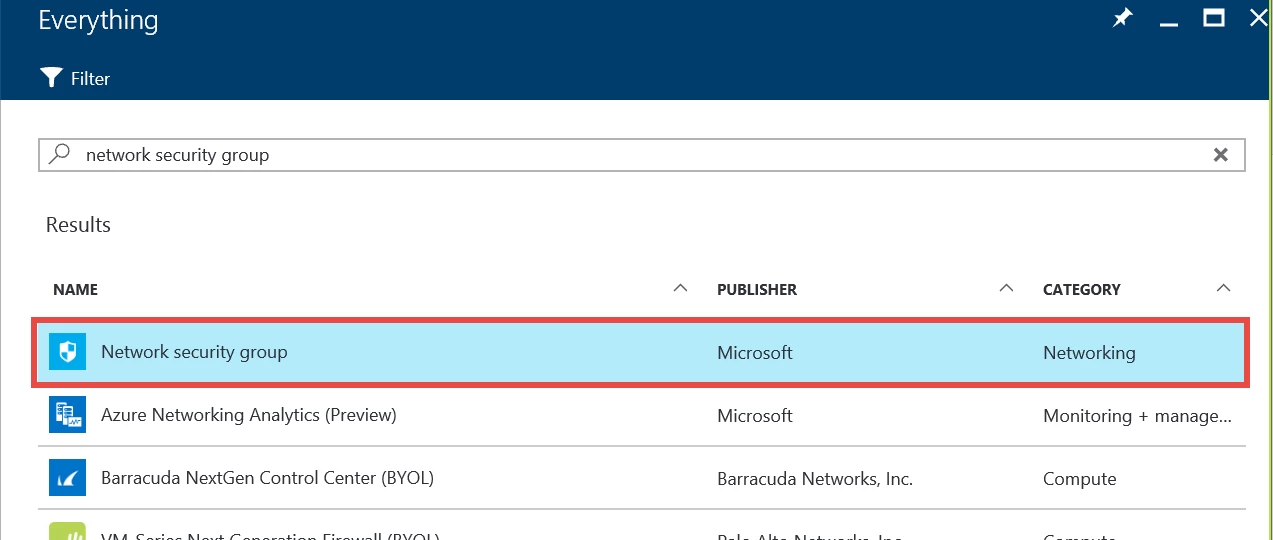The width and height of the screenshot is (1273, 540).
Task: Click the Networking category cell
Action: 1089,353
